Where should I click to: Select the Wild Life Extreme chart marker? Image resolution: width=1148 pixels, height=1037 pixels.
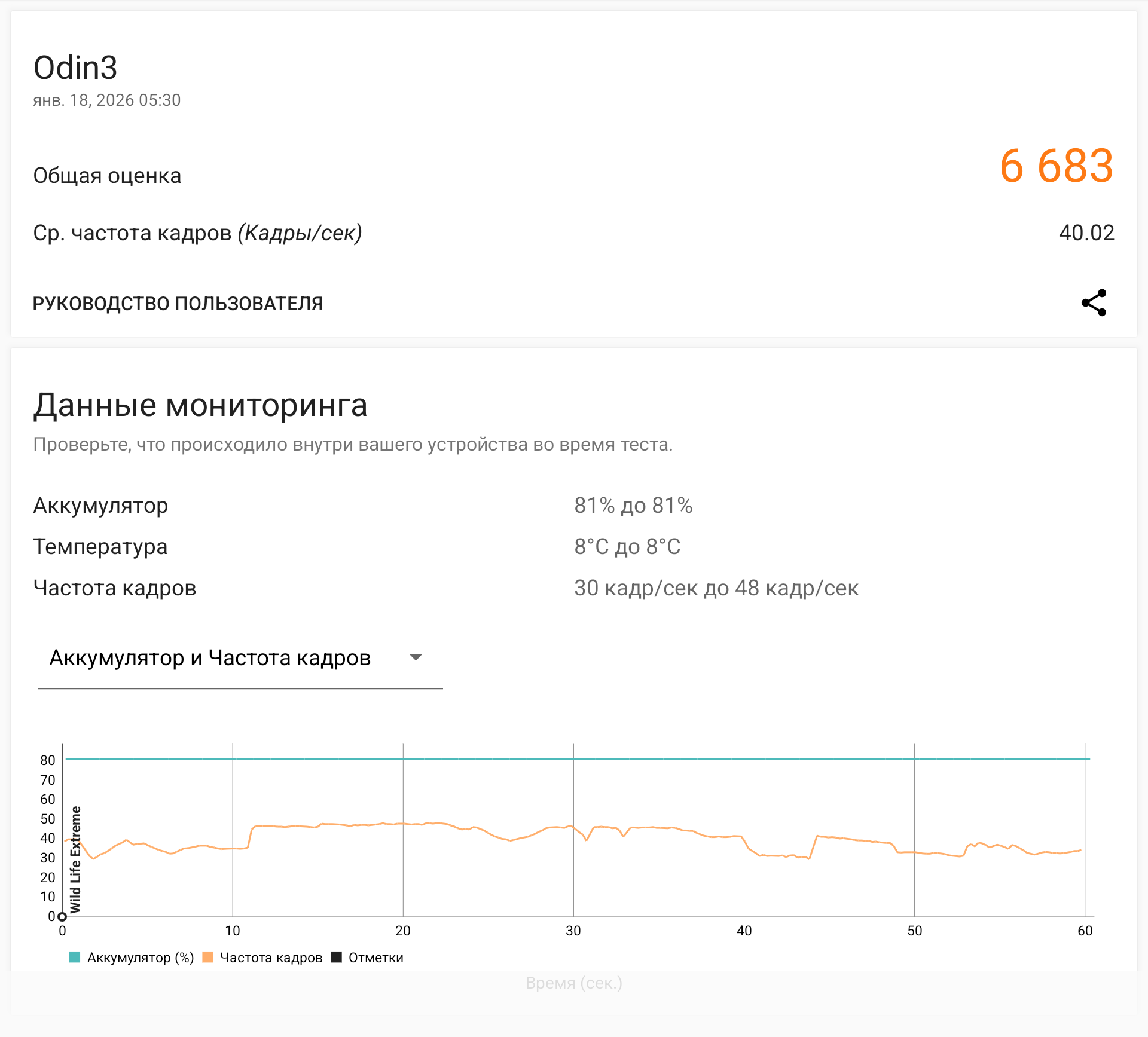click(75, 859)
